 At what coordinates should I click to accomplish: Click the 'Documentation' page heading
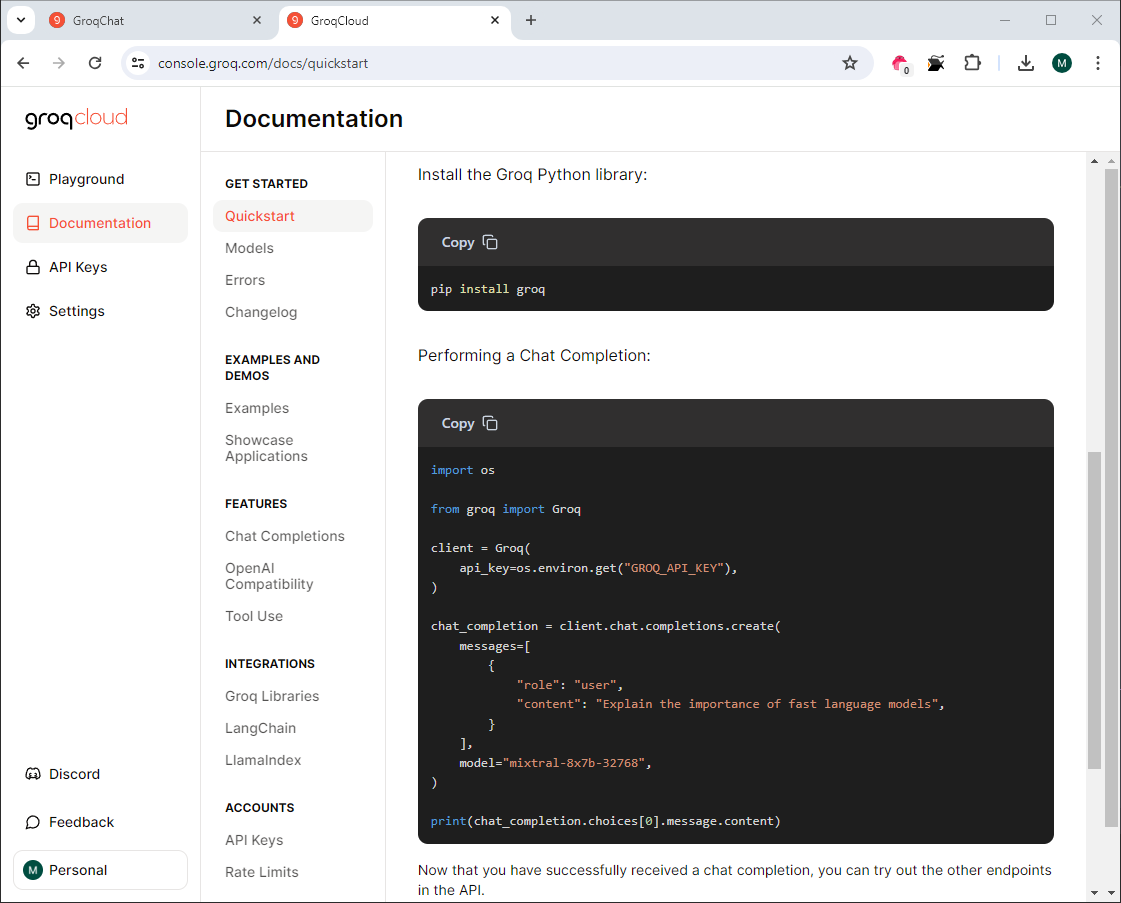click(314, 119)
